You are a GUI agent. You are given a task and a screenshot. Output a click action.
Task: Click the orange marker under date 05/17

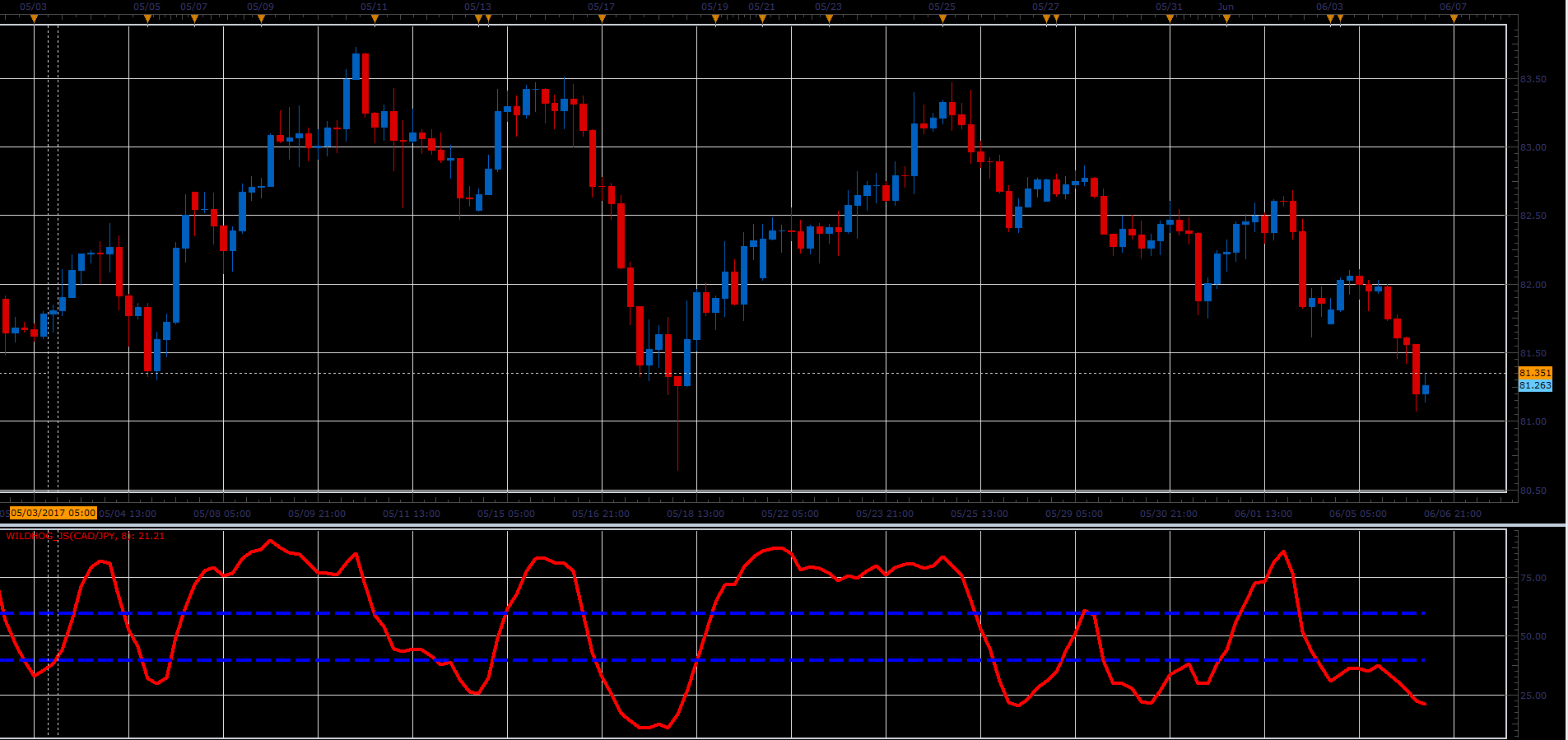(x=602, y=19)
